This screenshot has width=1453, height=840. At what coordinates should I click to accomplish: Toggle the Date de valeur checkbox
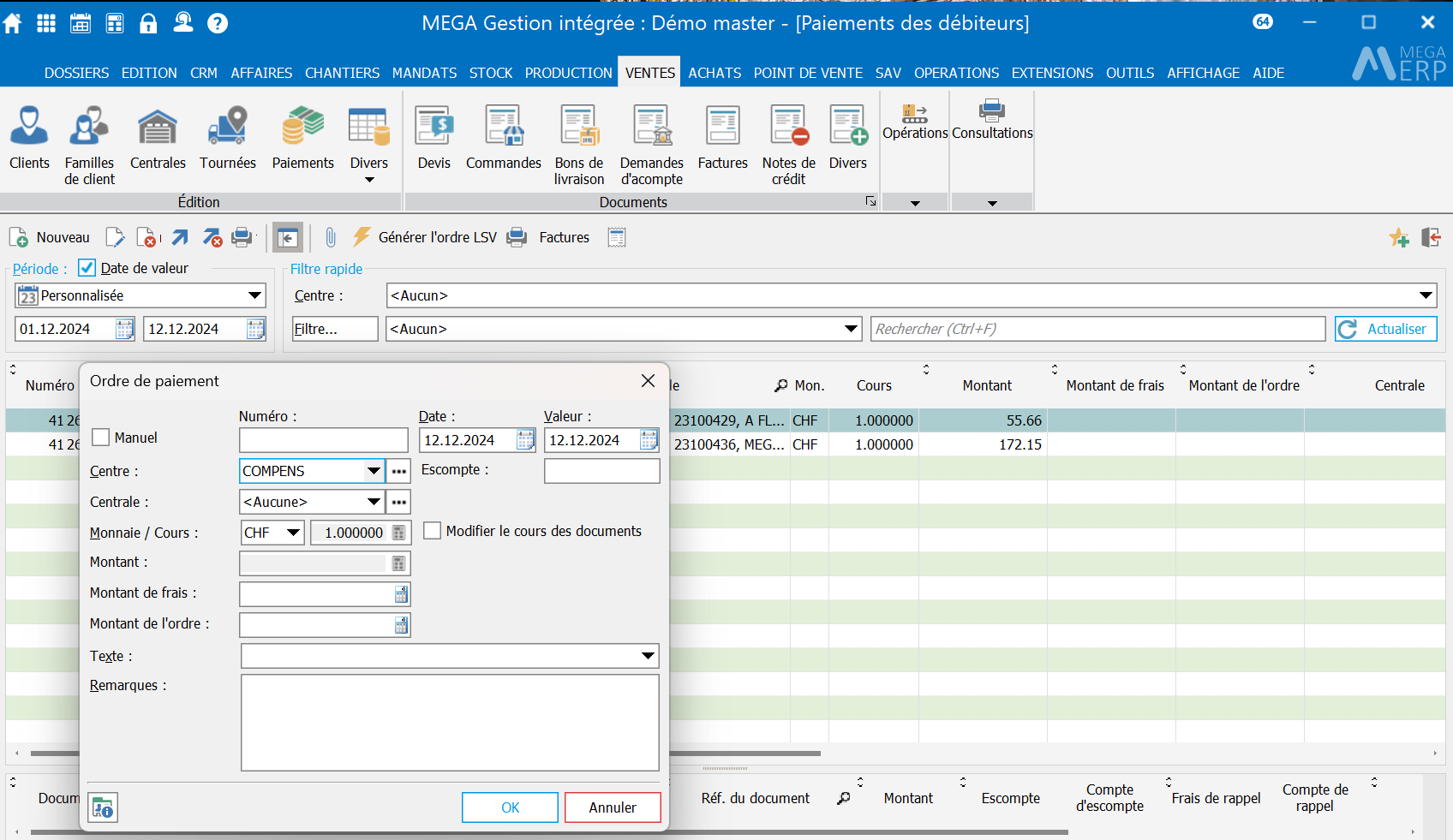(x=87, y=268)
